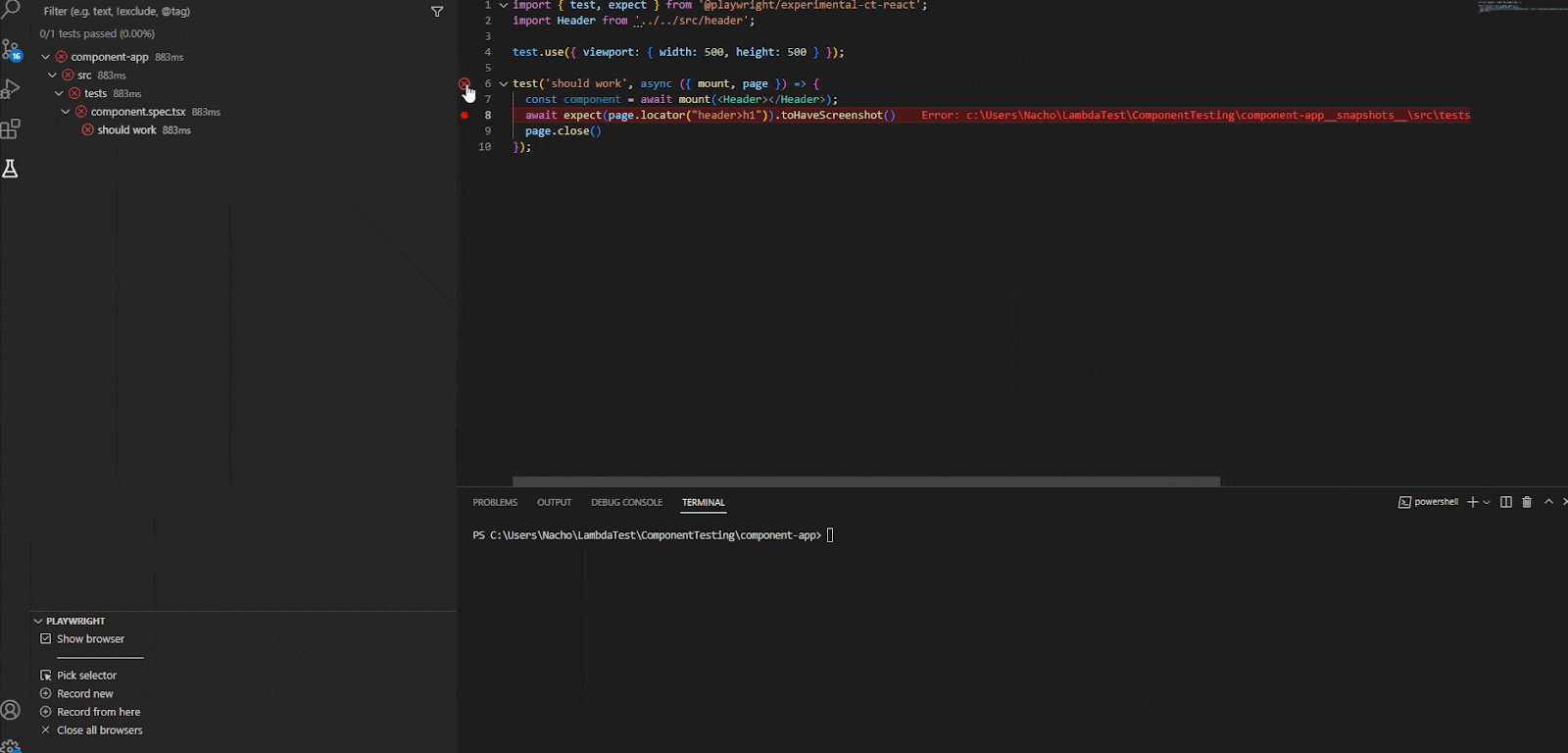Switch to the DEBUG CONSOLE tab

(x=626, y=503)
